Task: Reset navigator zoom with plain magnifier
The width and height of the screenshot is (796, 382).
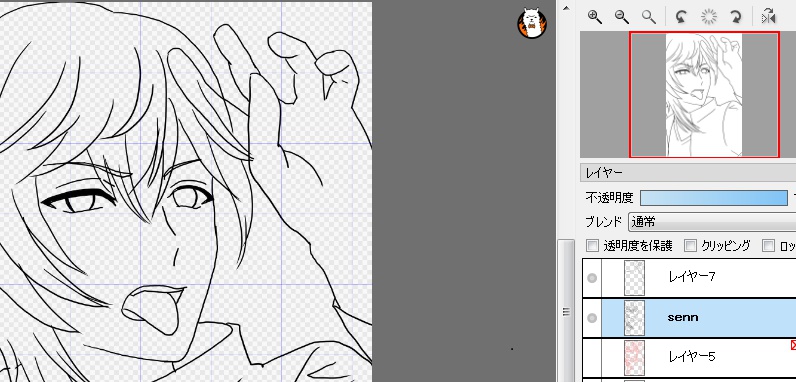Action: [649, 17]
